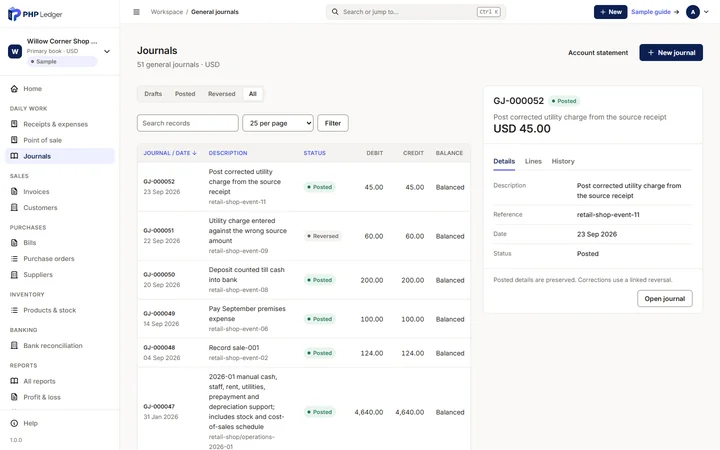This screenshot has width=720, height=450.
Task: Click the Workspace breadcrumb link
Action: (167, 12)
